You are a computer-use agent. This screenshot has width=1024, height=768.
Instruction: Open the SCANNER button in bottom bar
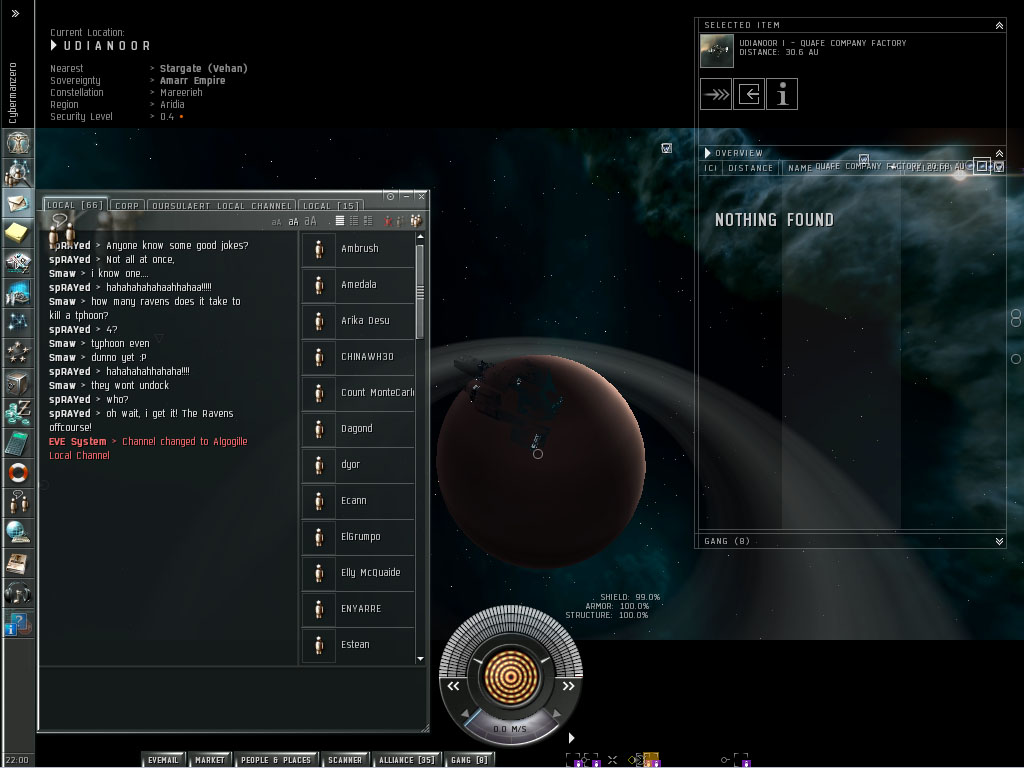tap(345, 760)
